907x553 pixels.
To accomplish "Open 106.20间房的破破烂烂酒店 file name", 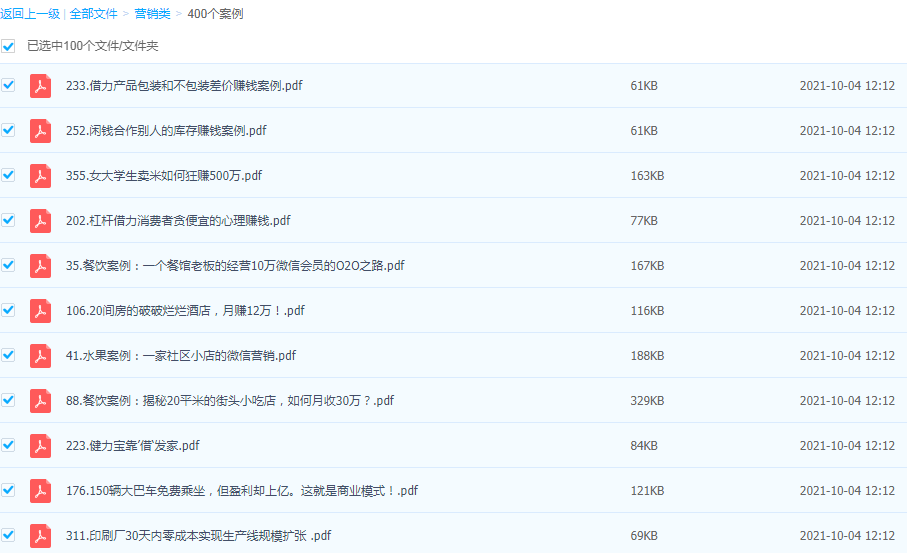I will click(x=185, y=311).
